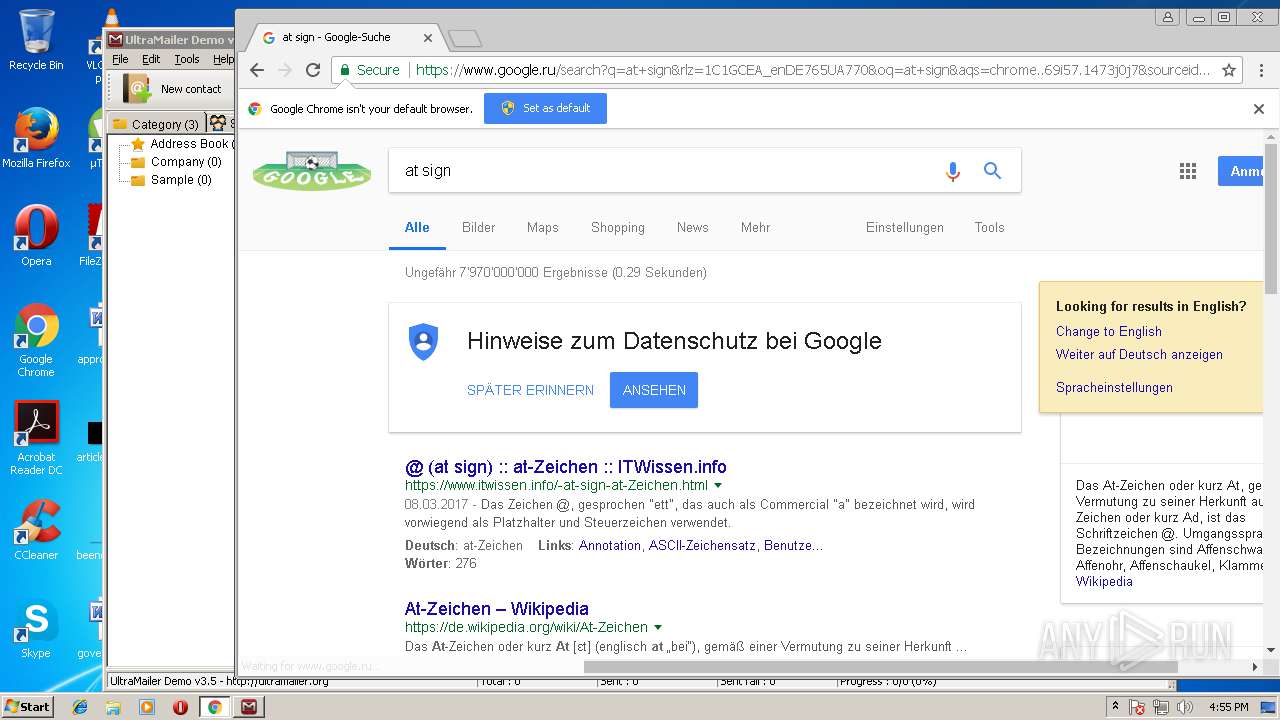Open Spracheinstellungen link
The height and width of the screenshot is (720, 1280).
[1114, 387]
